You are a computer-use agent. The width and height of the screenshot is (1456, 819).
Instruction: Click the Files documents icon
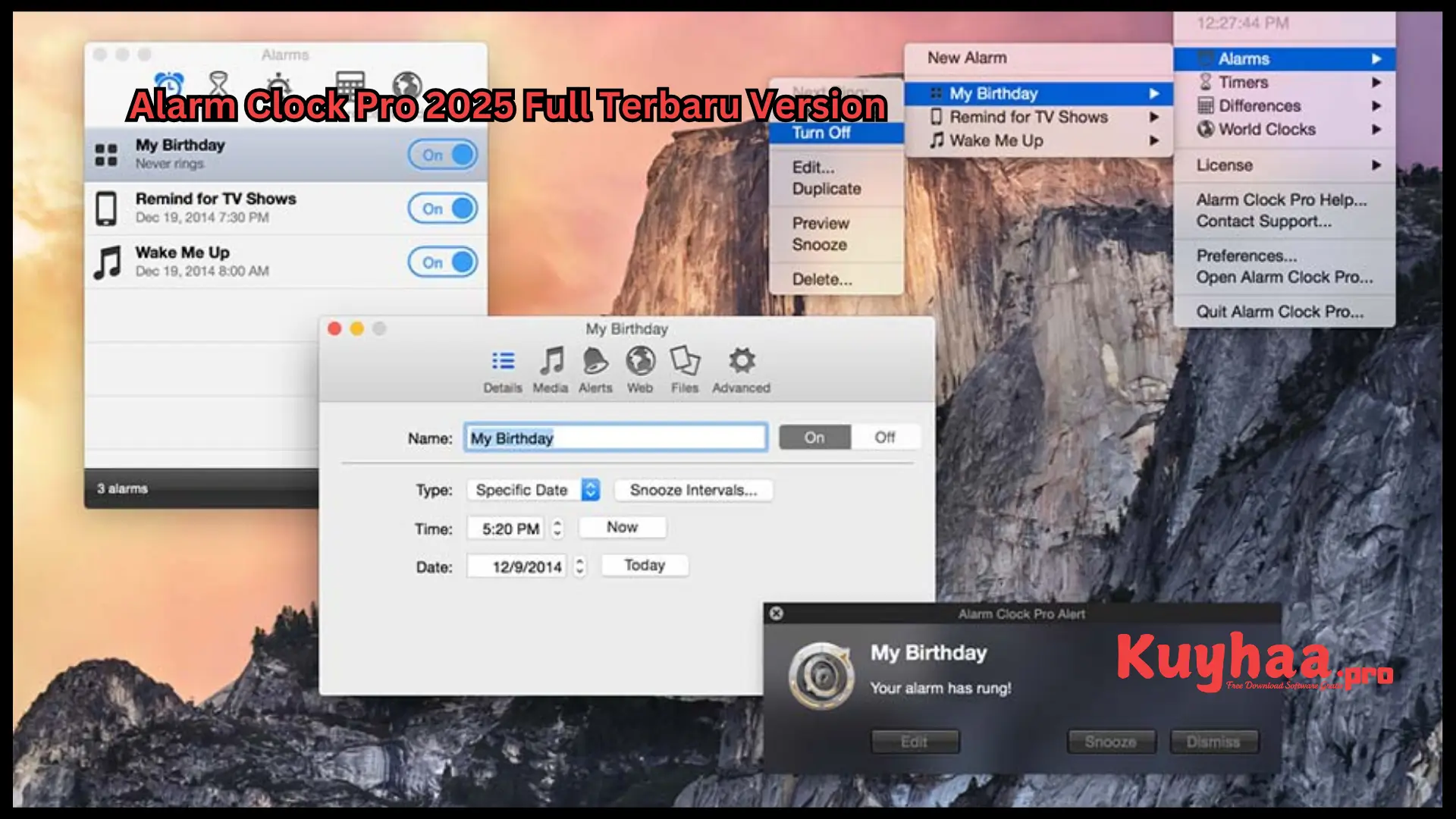click(685, 361)
